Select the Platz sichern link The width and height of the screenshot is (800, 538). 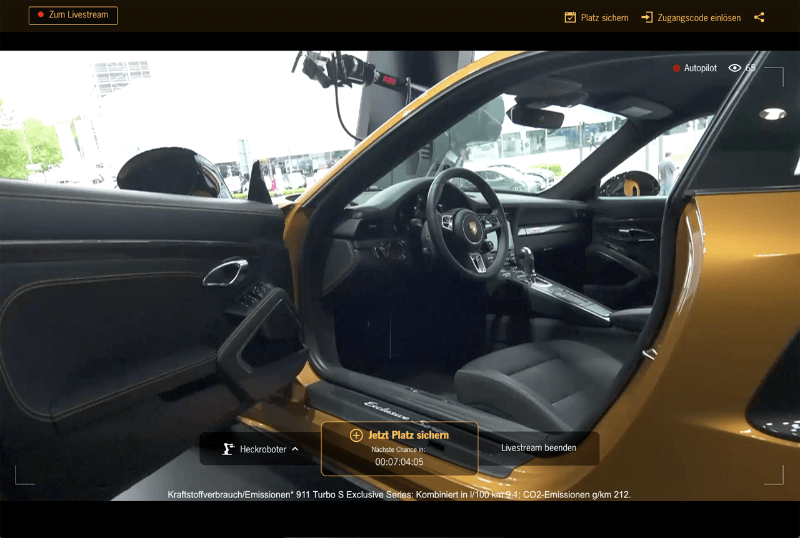596,17
